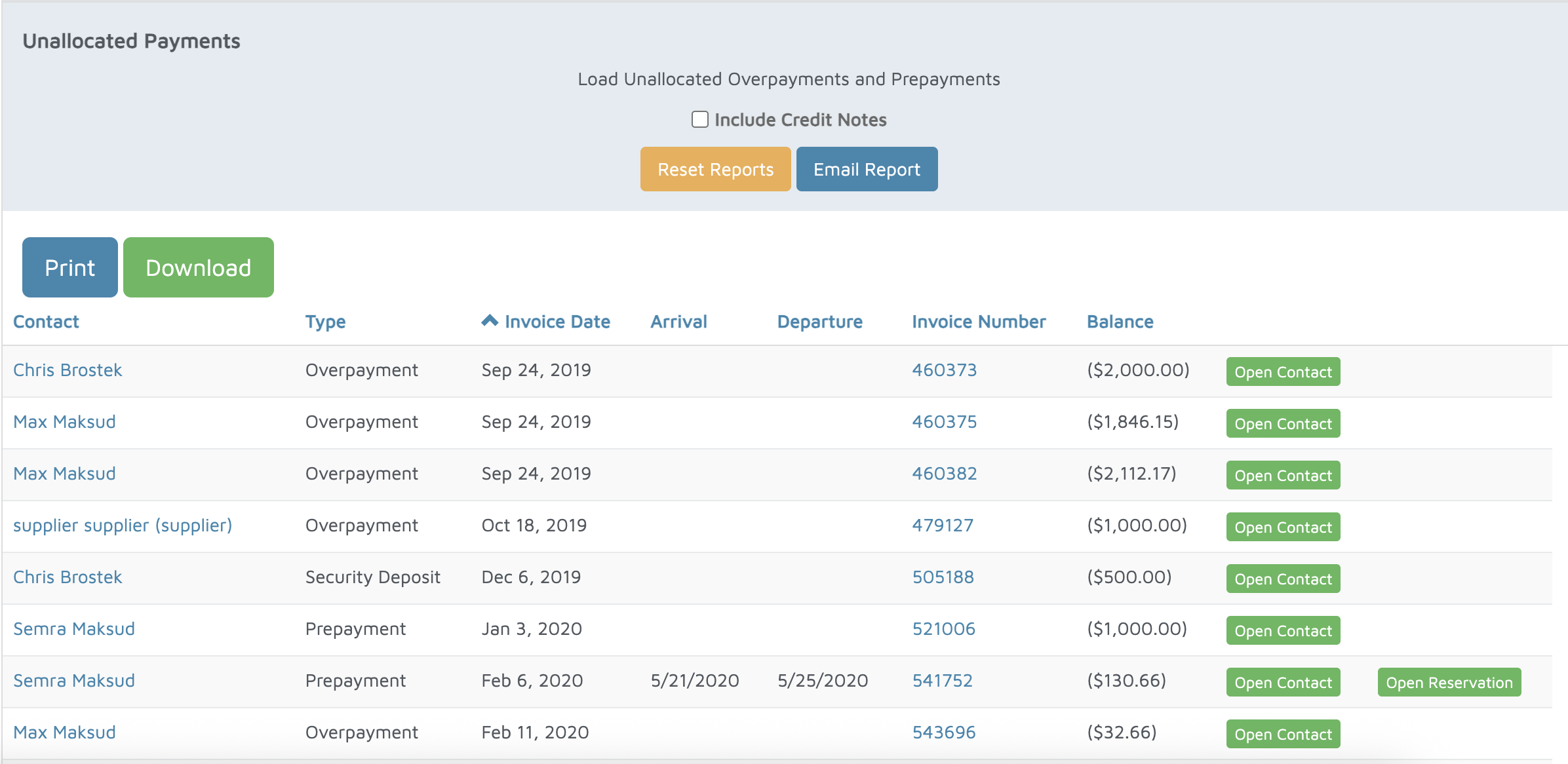Sort by the Arrival column
Viewport: 1568px width, 764px height.
click(678, 322)
